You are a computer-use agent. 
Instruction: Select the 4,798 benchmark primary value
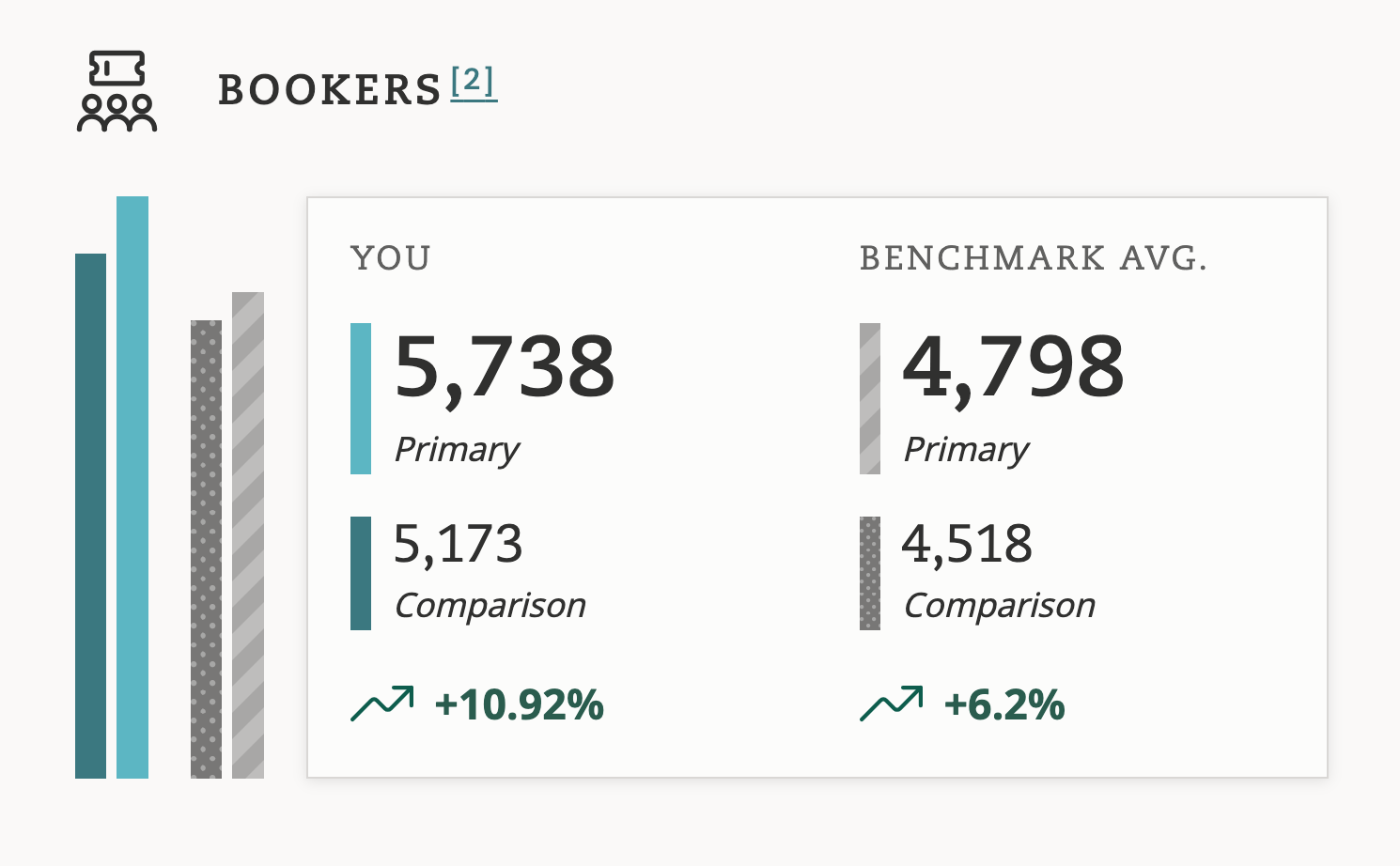point(1013,366)
